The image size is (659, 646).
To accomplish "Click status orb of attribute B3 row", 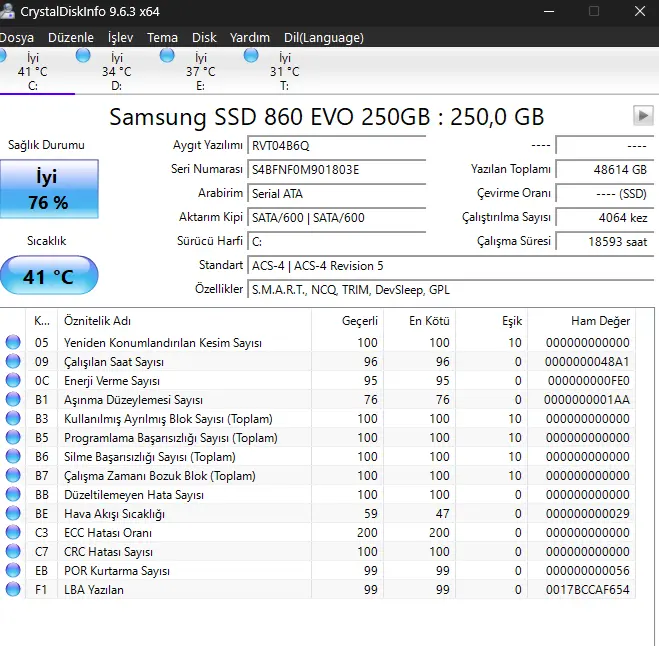I will click(x=13, y=418).
